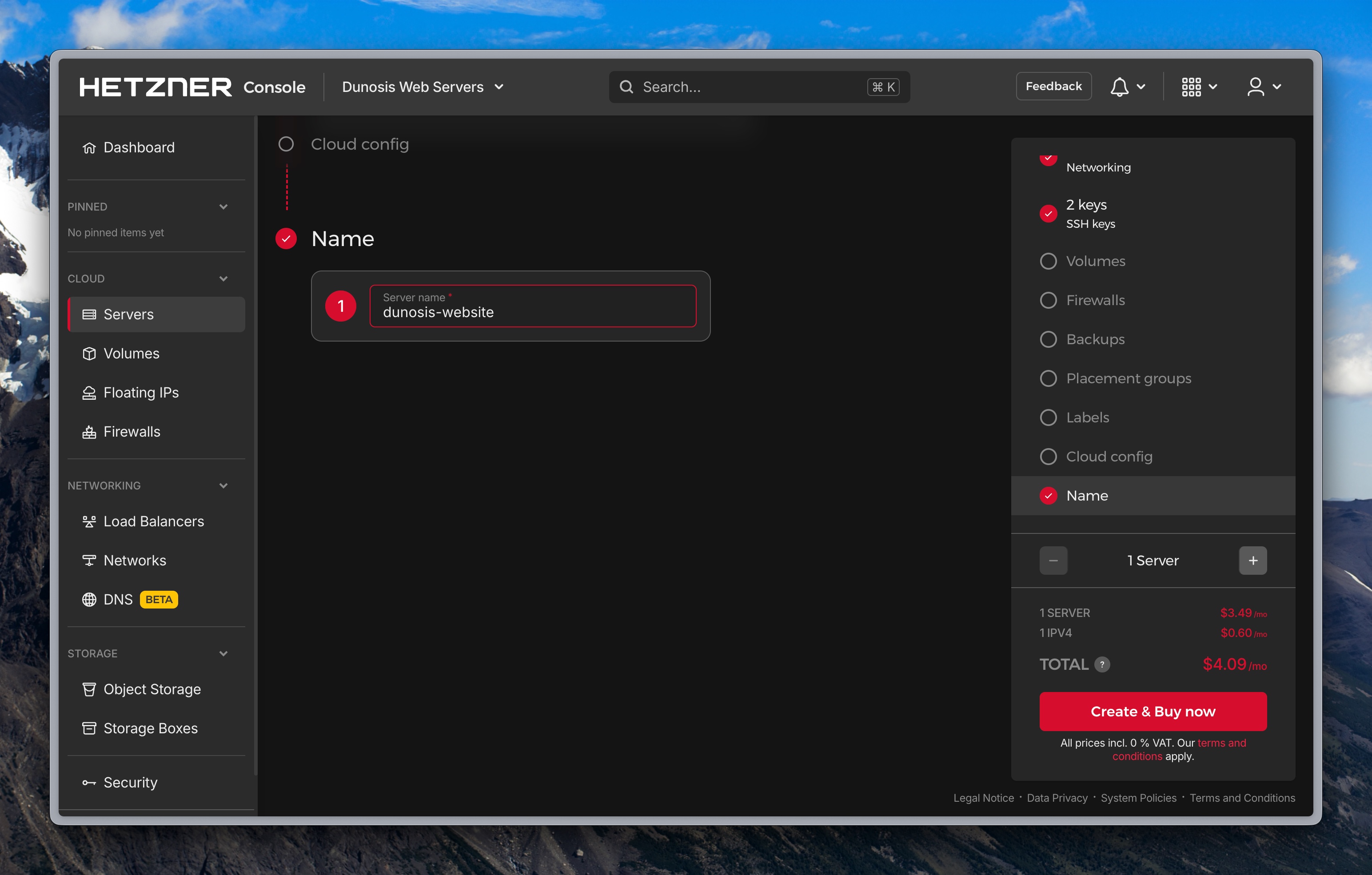Click the Dashboard home icon
This screenshot has height=875, width=1372.
point(89,147)
